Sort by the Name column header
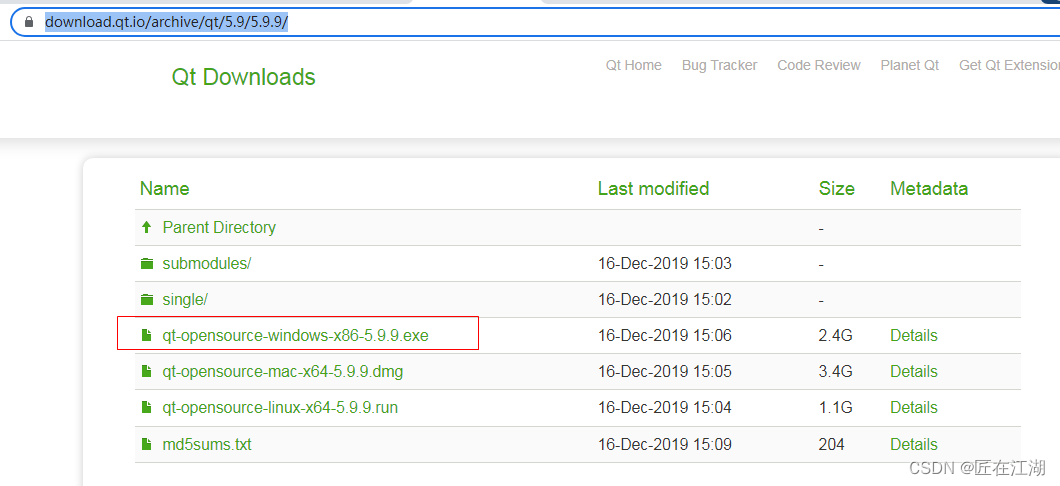Screen dimensions: 1060x486 [164, 188]
